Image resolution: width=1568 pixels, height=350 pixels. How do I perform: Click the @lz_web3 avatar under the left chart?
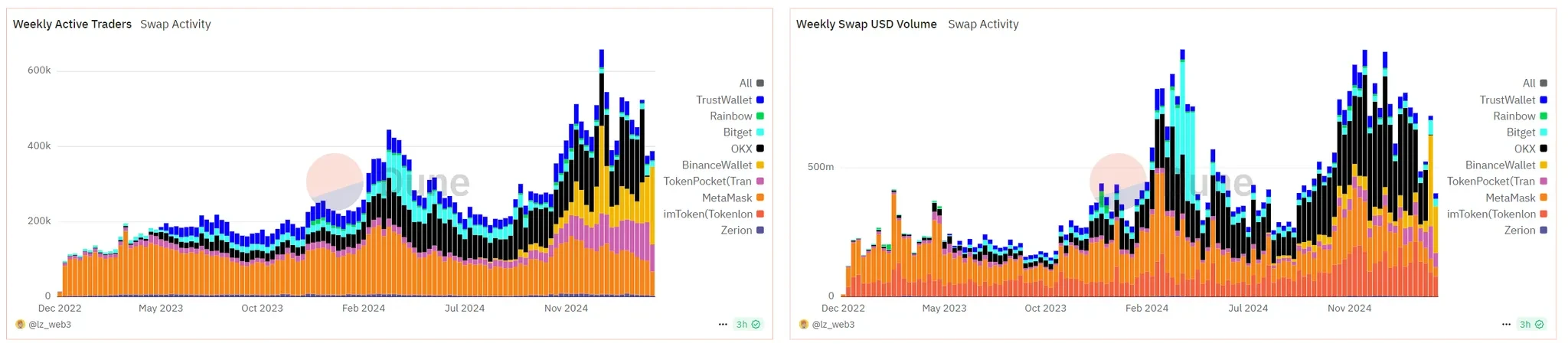click(21, 325)
